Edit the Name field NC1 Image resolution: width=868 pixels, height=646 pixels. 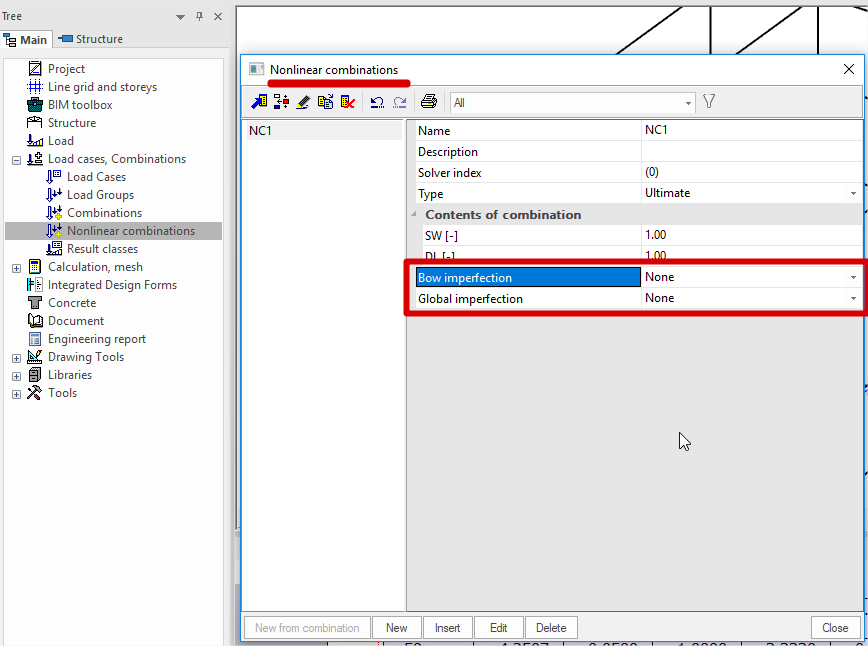(x=751, y=130)
